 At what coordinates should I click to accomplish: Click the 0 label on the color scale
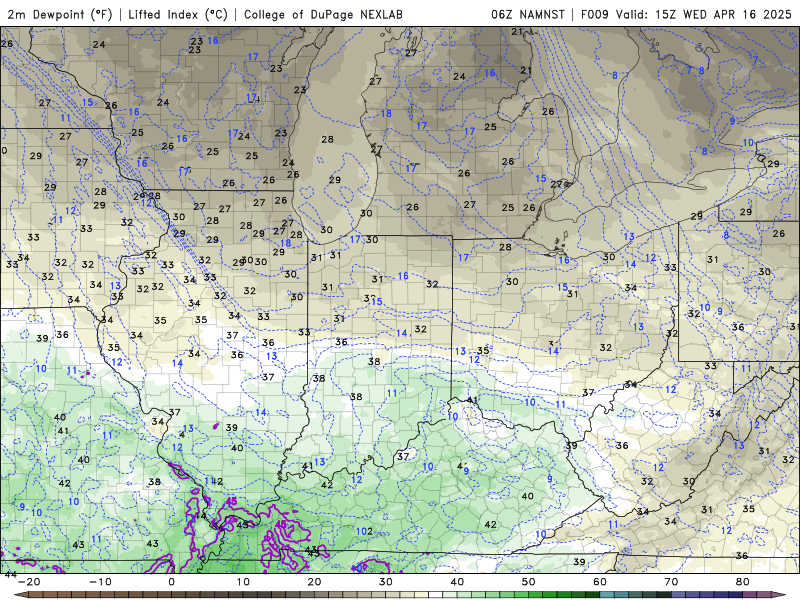(x=171, y=582)
